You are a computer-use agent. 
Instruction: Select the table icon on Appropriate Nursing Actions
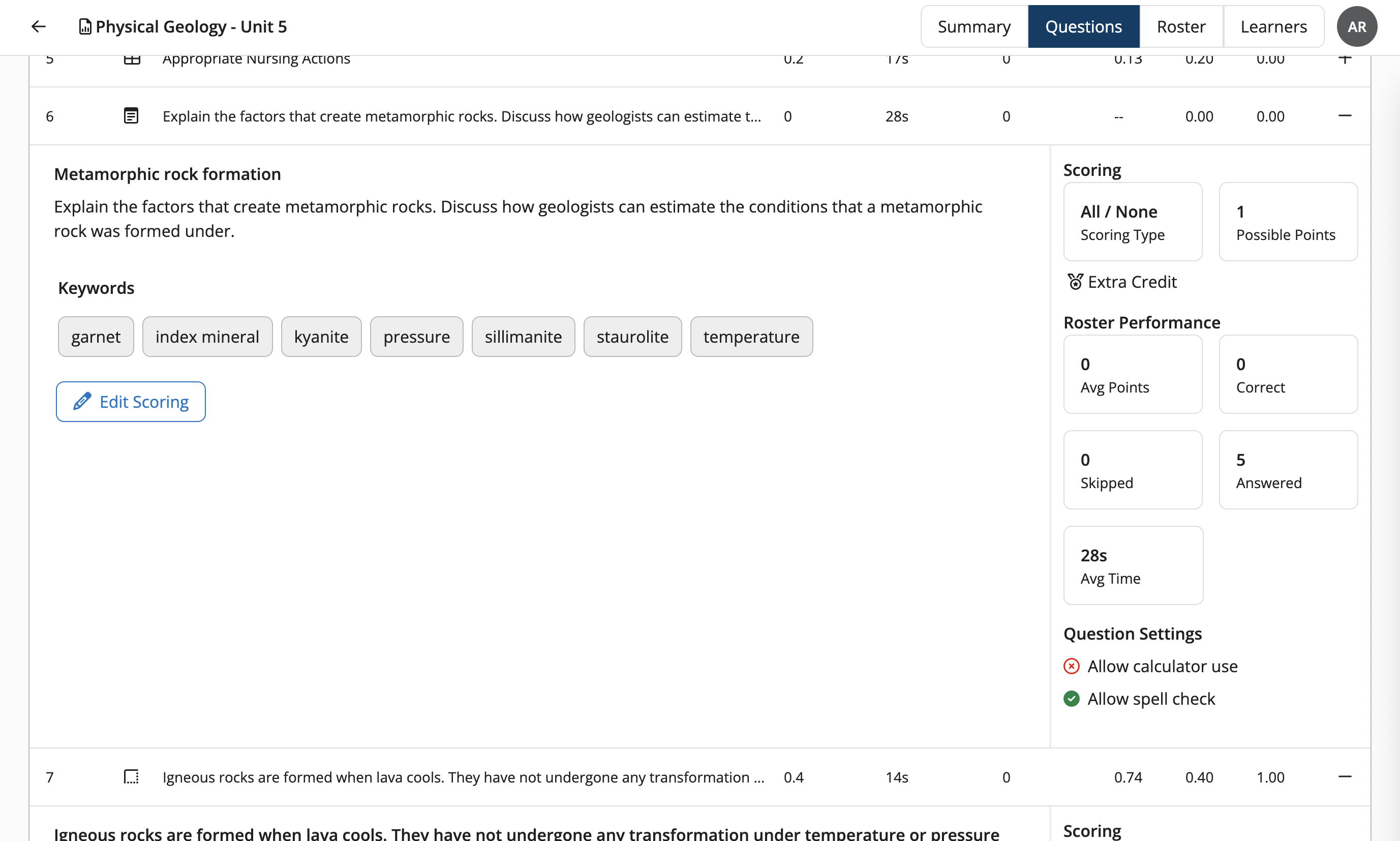click(131, 58)
